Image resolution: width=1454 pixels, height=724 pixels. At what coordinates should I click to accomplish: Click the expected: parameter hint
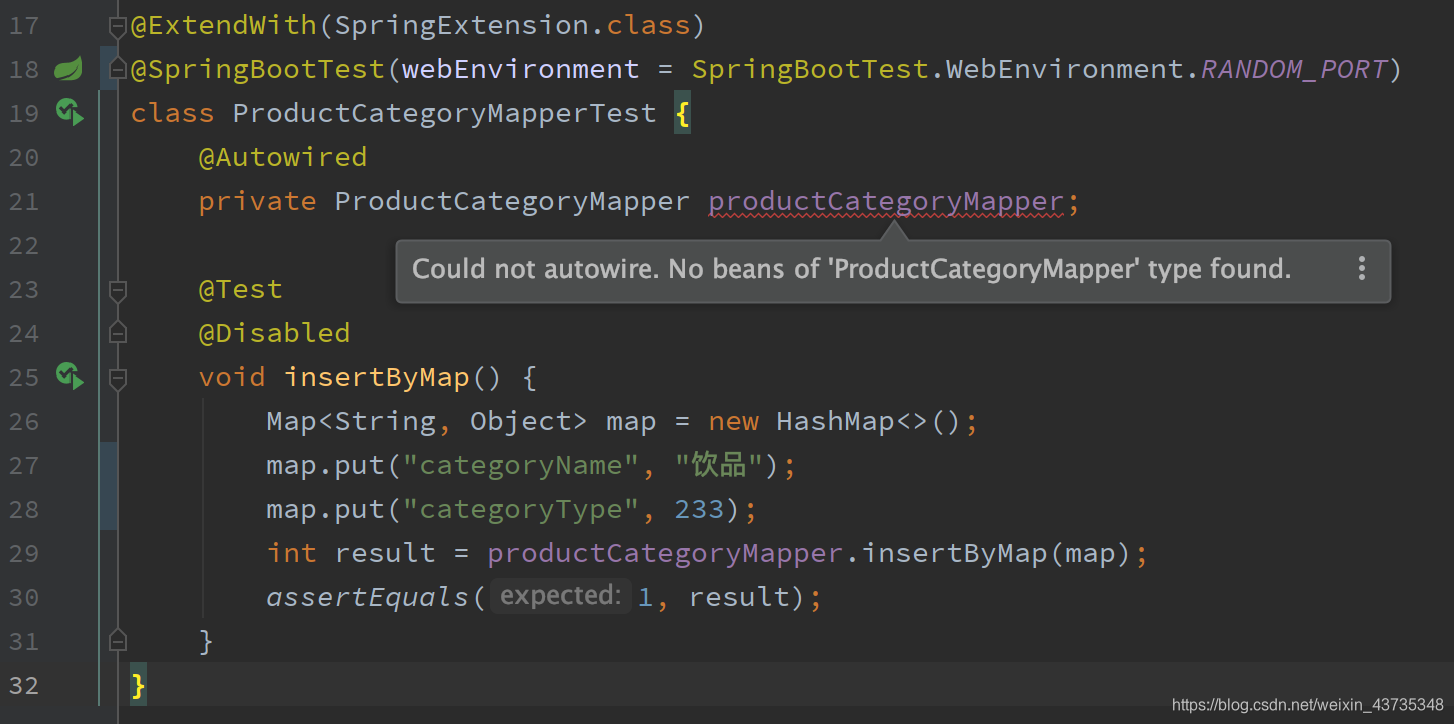point(560,596)
